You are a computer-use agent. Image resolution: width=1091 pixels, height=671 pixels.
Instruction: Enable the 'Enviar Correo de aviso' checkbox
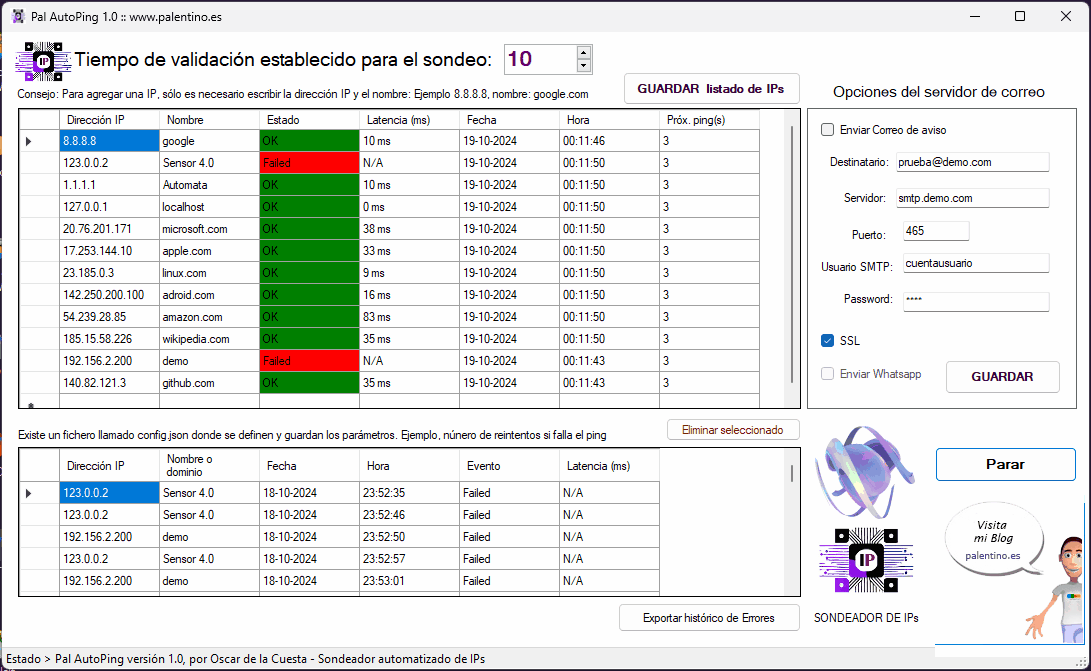tap(828, 129)
